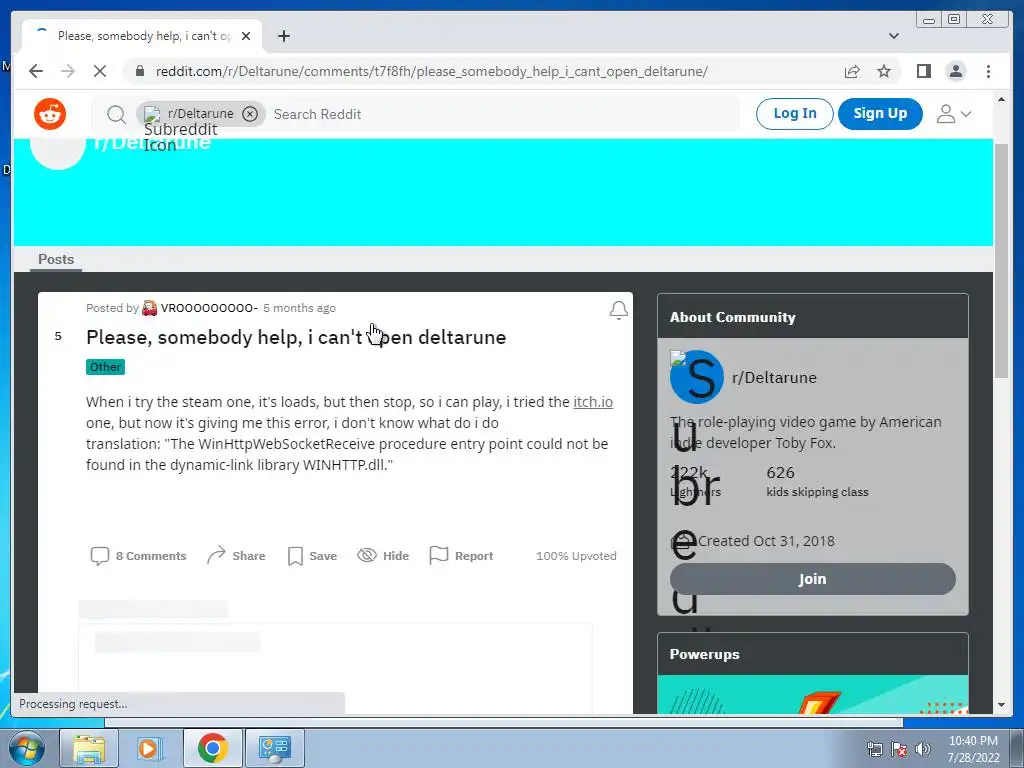Stop loading the page
Screen dimensions: 1024x768
point(100,71)
